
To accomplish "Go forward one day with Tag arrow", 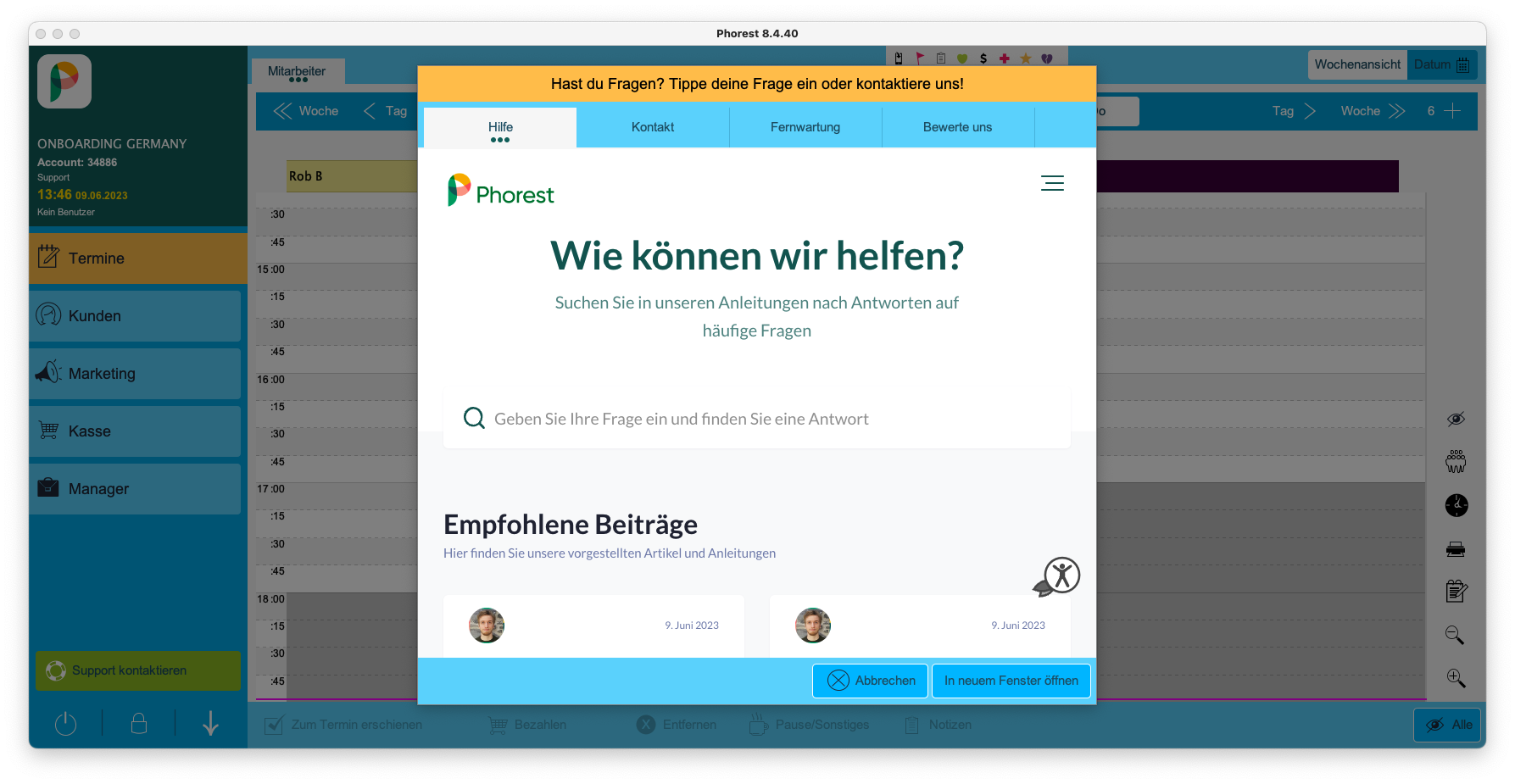I will pos(1294,111).
